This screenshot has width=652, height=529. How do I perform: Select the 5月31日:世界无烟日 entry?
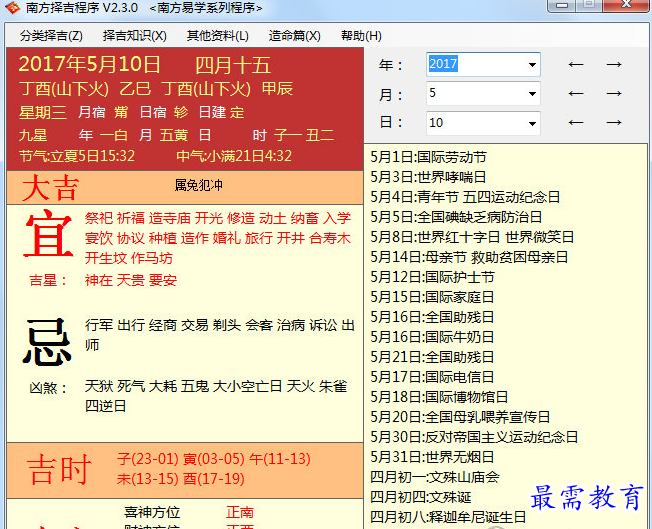click(x=432, y=457)
